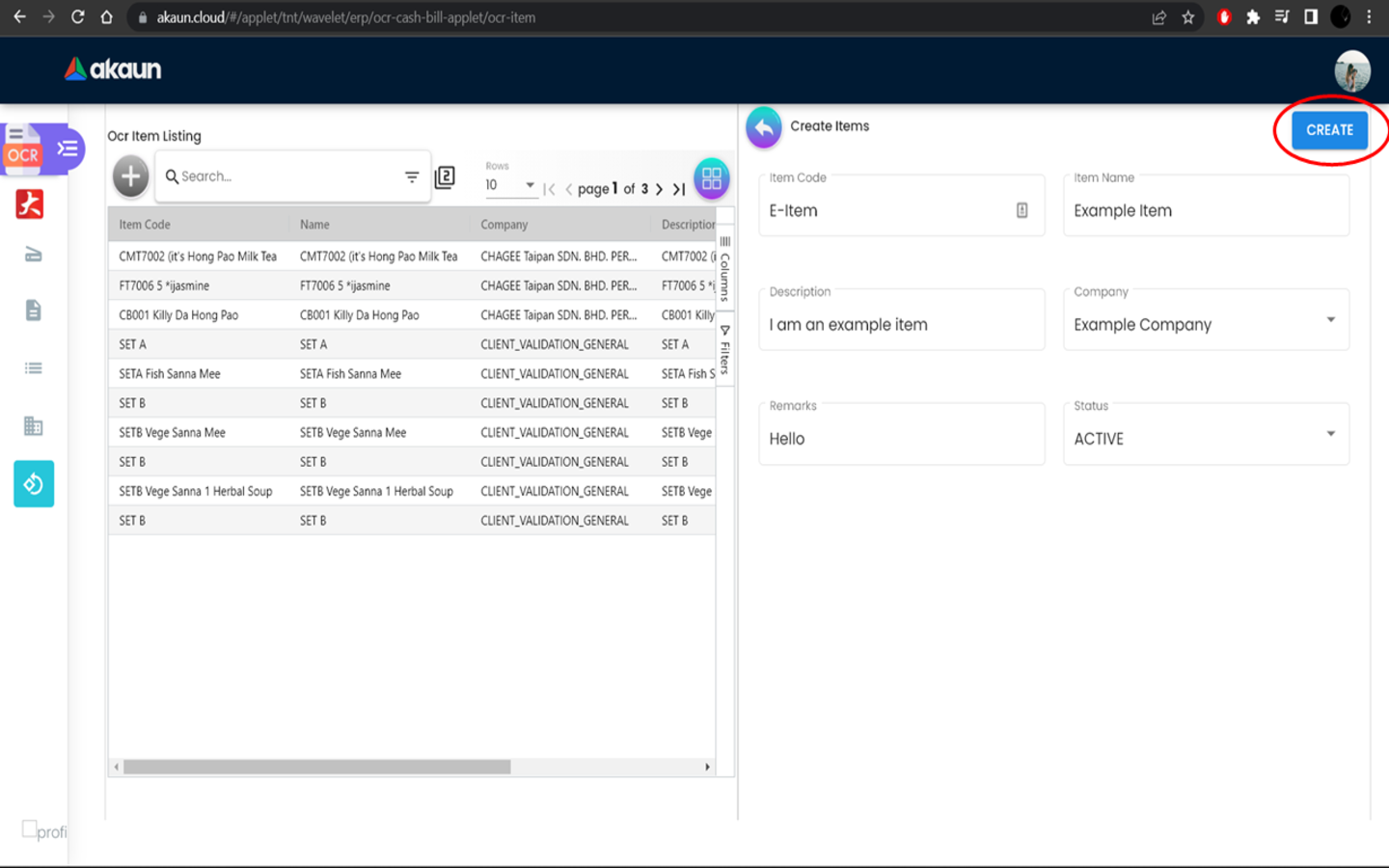The width and height of the screenshot is (1389, 868).
Task: Open the scanner icon in left sidebar
Action: pyautogui.click(x=33, y=255)
